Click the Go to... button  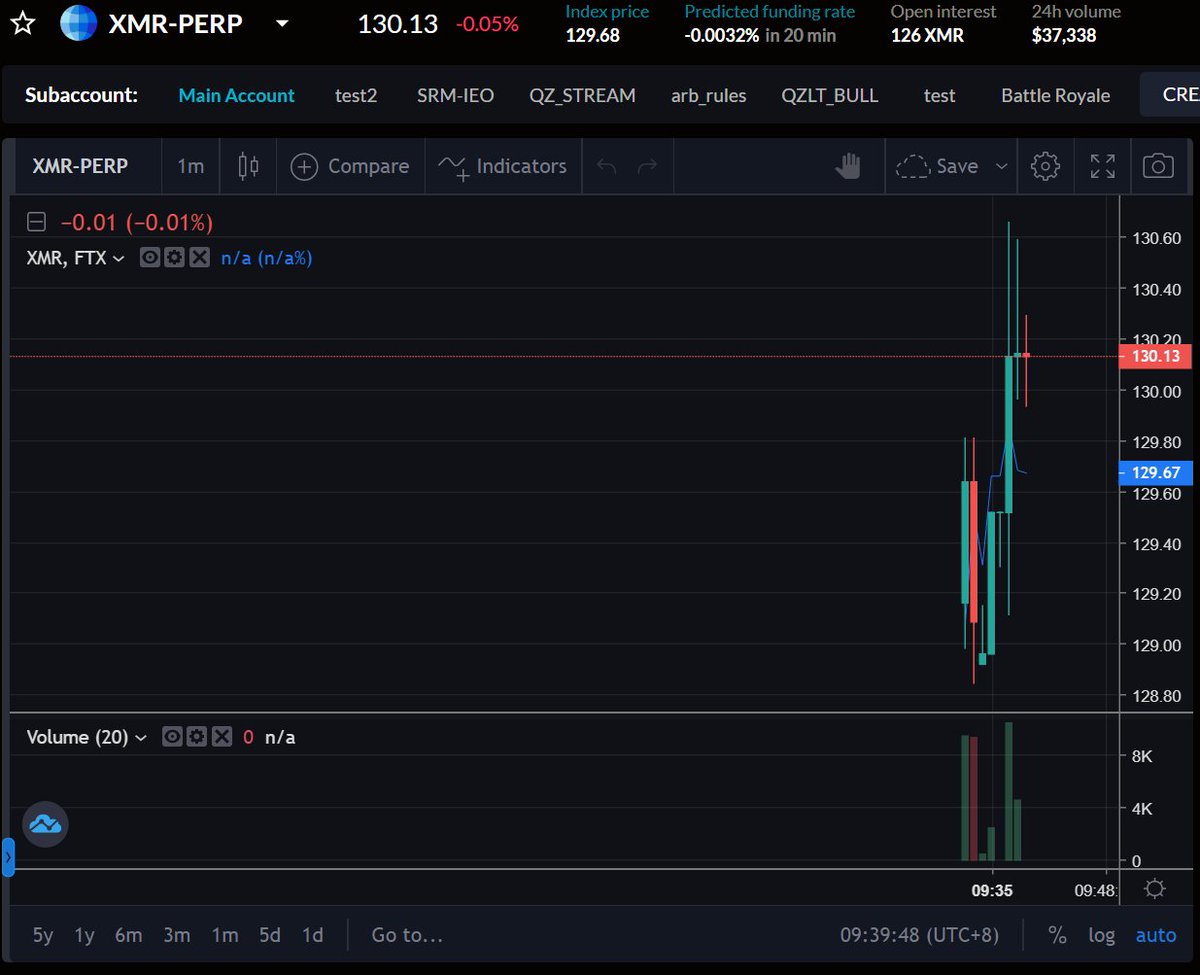coord(407,934)
